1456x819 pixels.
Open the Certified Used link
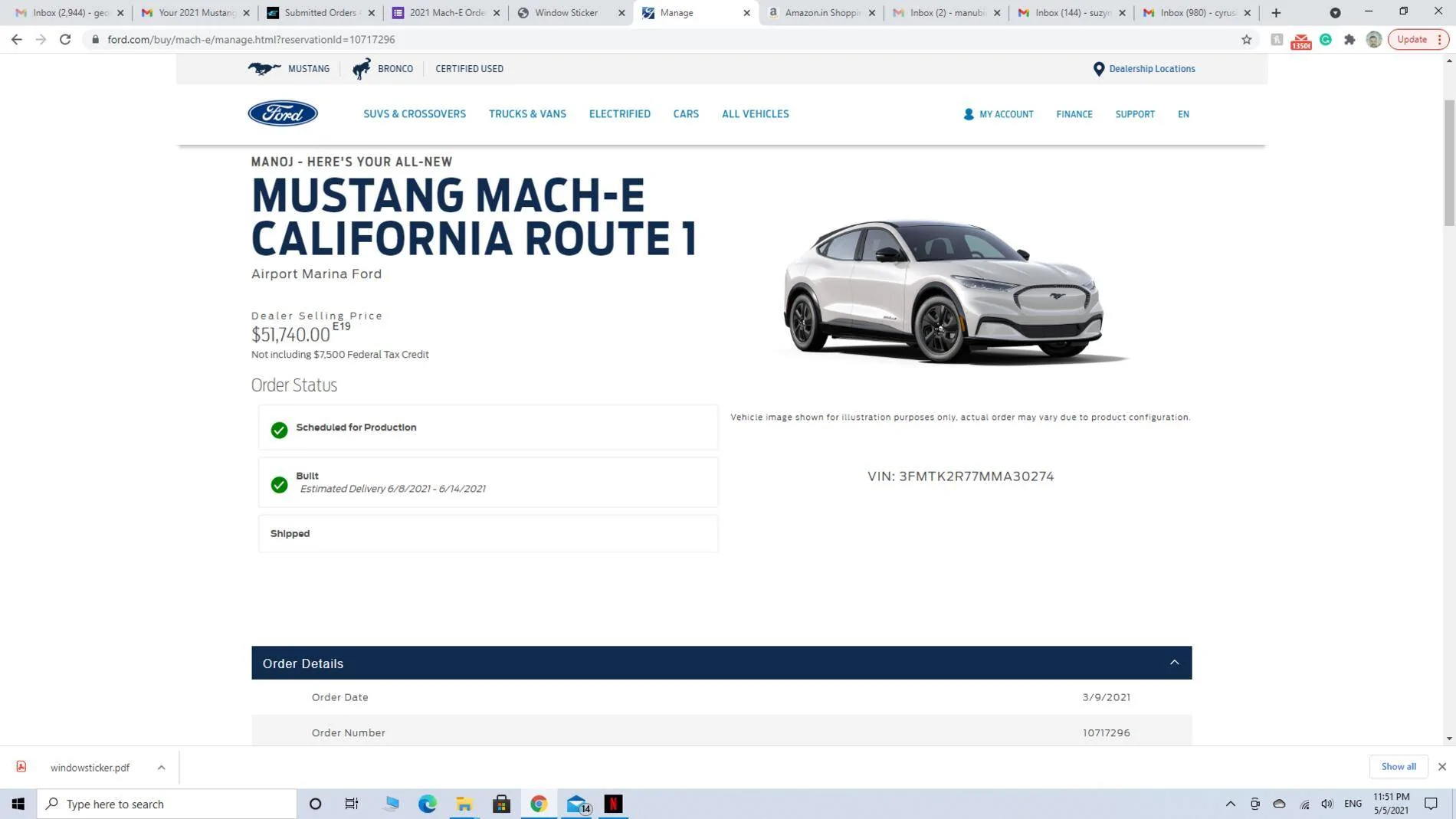coord(469,69)
